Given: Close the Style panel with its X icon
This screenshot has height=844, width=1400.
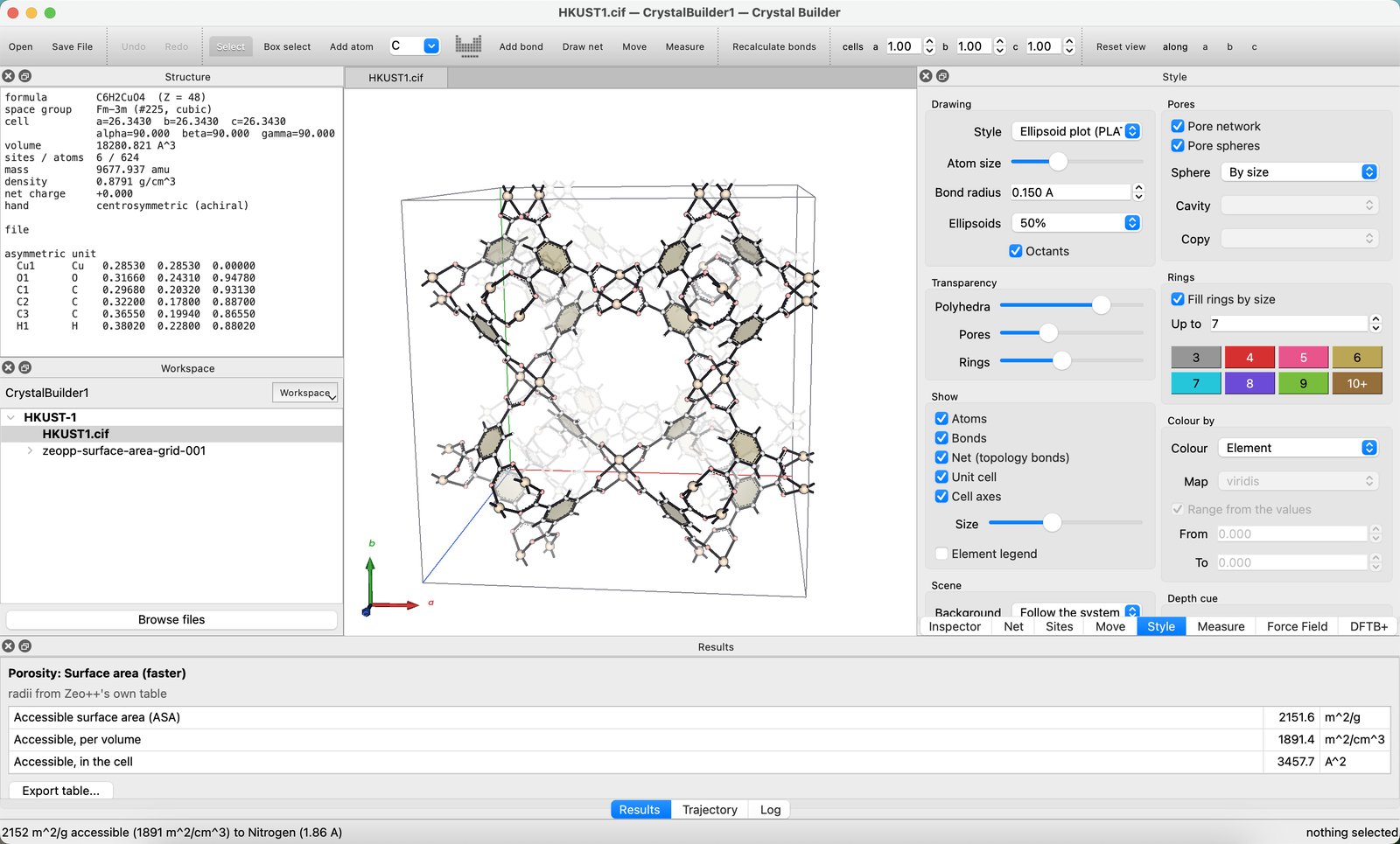Looking at the screenshot, I should pyautogui.click(x=926, y=76).
